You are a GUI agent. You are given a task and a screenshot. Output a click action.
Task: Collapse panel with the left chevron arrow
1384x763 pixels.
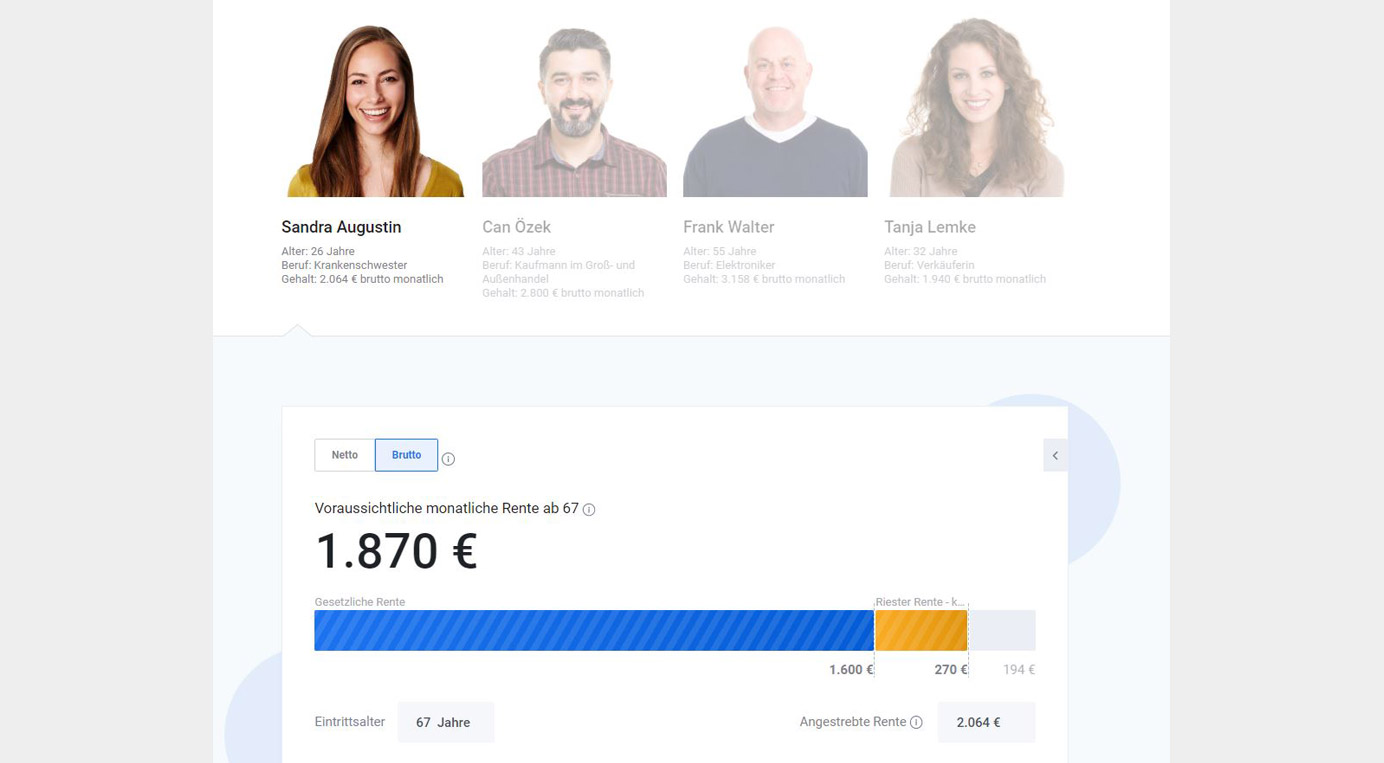(x=1055, y=455)
